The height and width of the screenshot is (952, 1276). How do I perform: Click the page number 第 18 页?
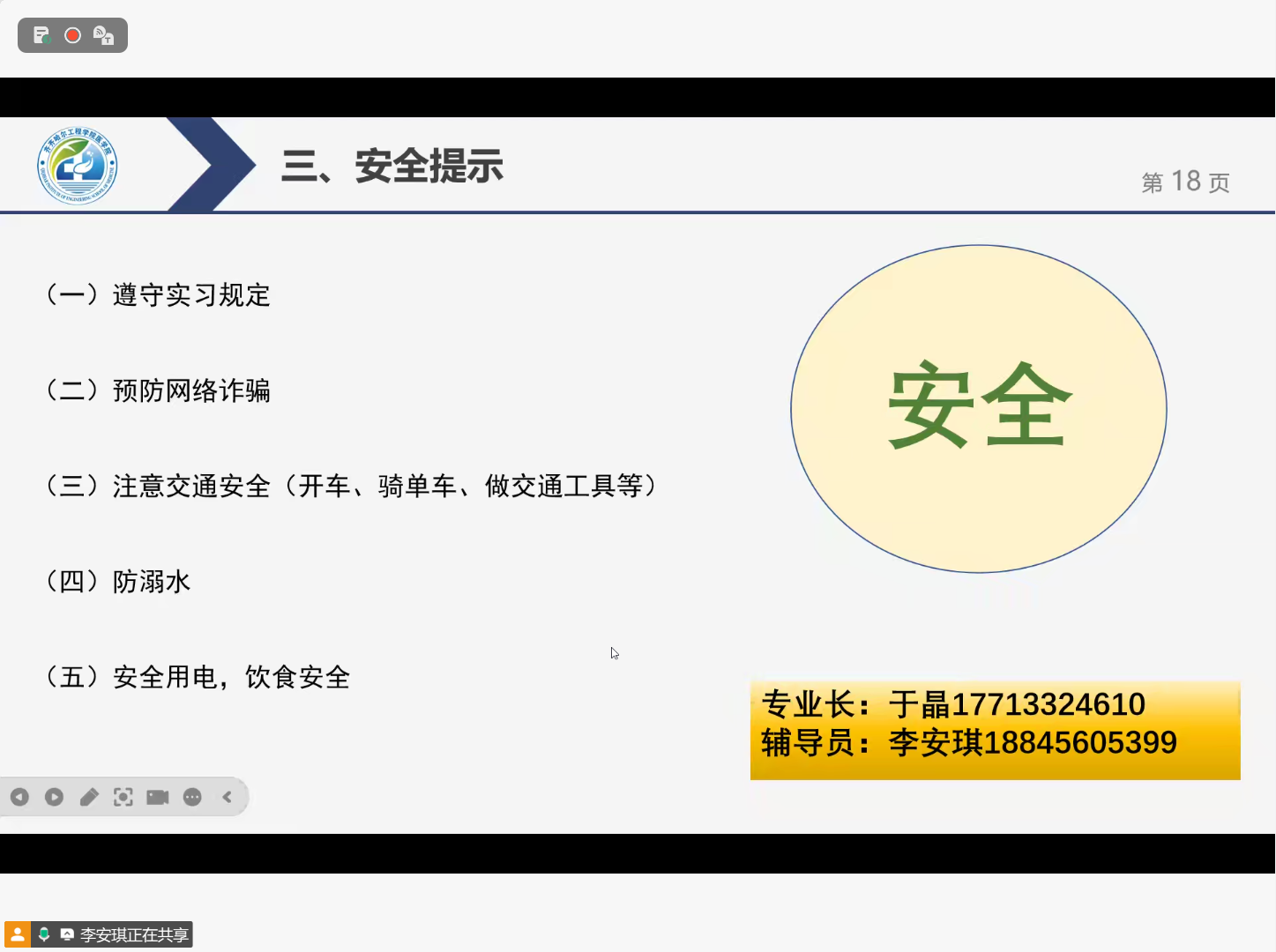click(1185, 182)
